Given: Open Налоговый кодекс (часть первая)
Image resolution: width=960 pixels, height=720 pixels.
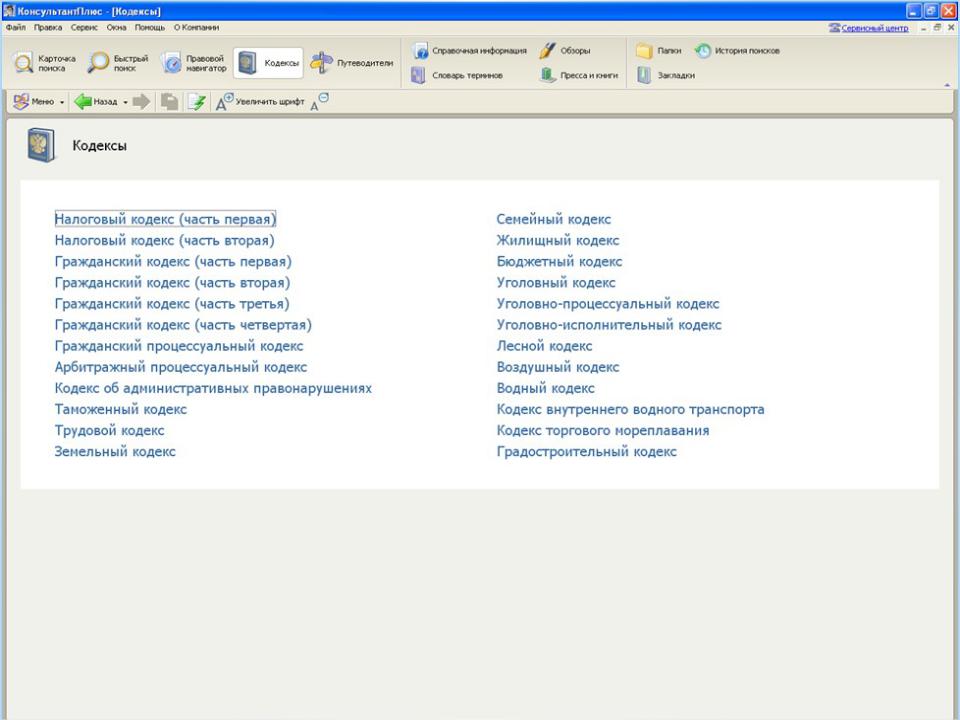Looking at the screenshot, I should click(x=165, y=219).
